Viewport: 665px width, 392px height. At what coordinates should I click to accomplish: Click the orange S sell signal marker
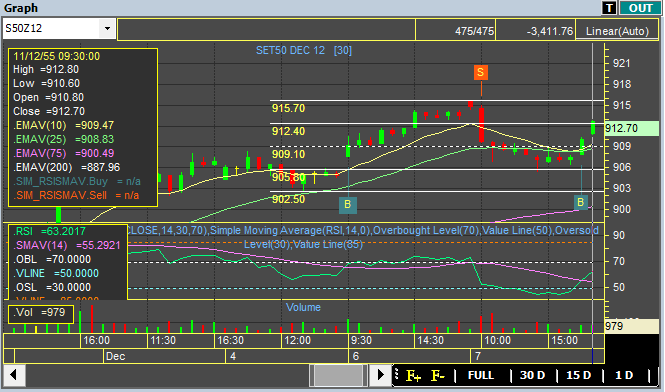(x=481, y=73)
